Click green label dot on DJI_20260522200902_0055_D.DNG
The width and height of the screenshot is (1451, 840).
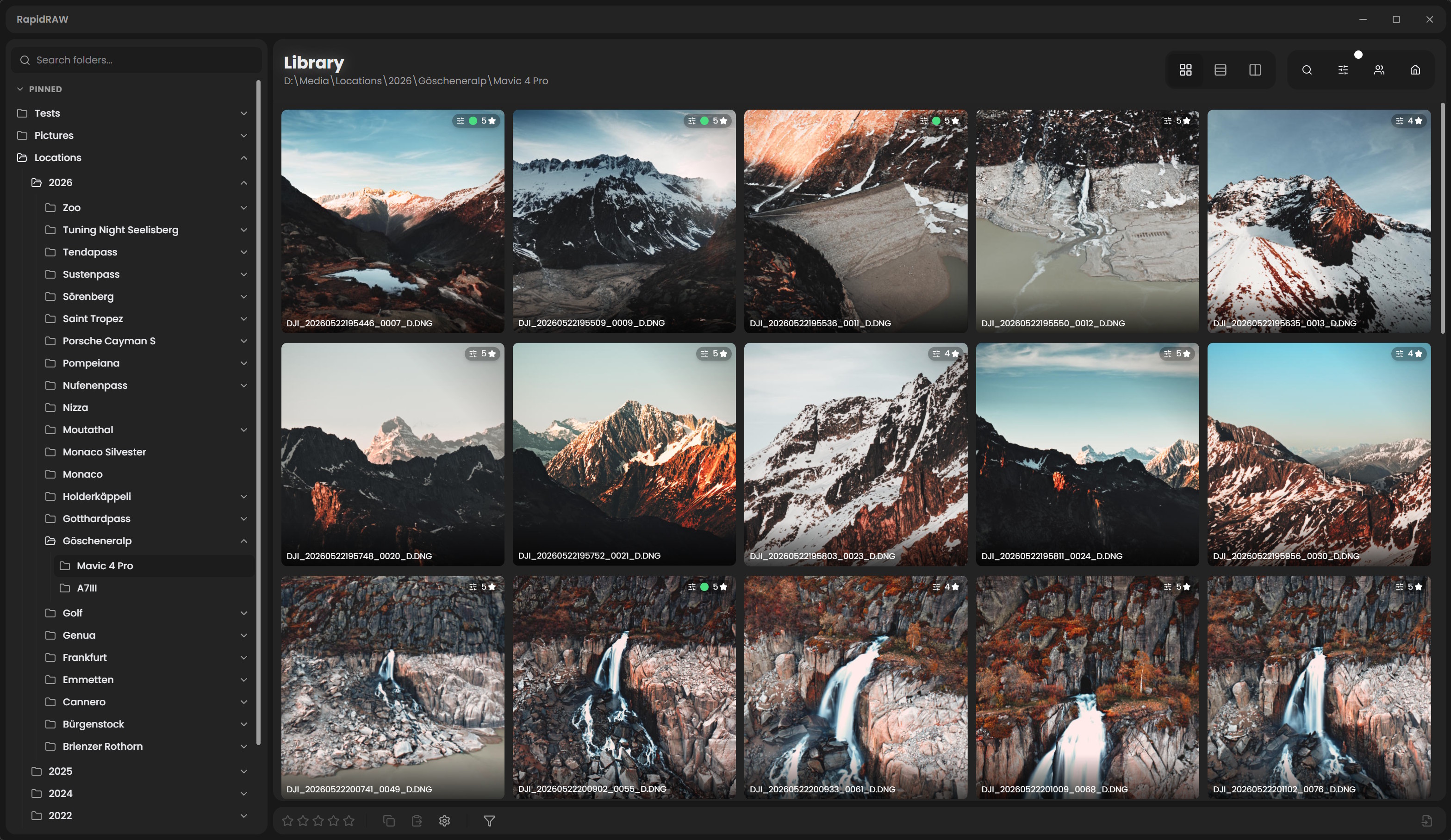click(704, 587)
